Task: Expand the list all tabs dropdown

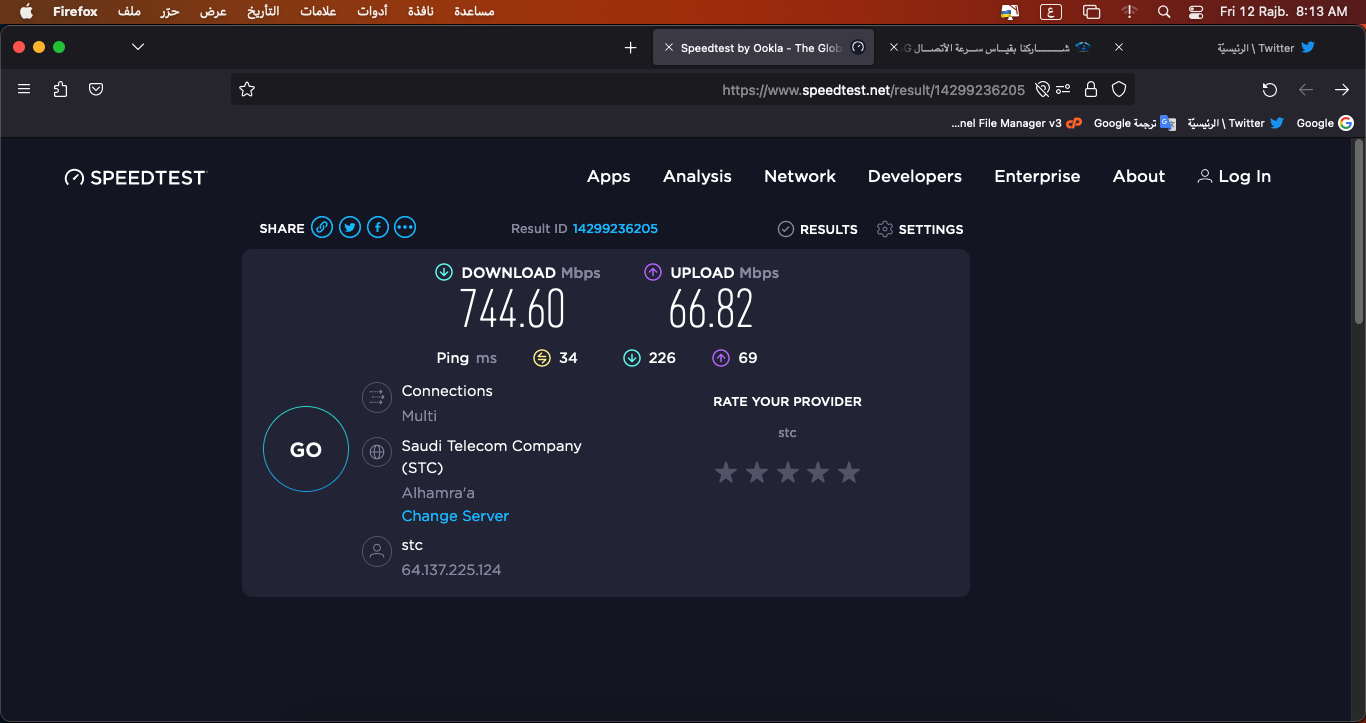Action: point(138,47)
